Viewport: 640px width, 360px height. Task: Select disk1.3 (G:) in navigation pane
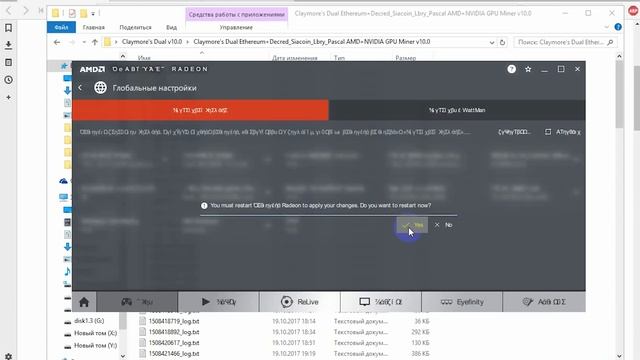(x=89, y=321)
